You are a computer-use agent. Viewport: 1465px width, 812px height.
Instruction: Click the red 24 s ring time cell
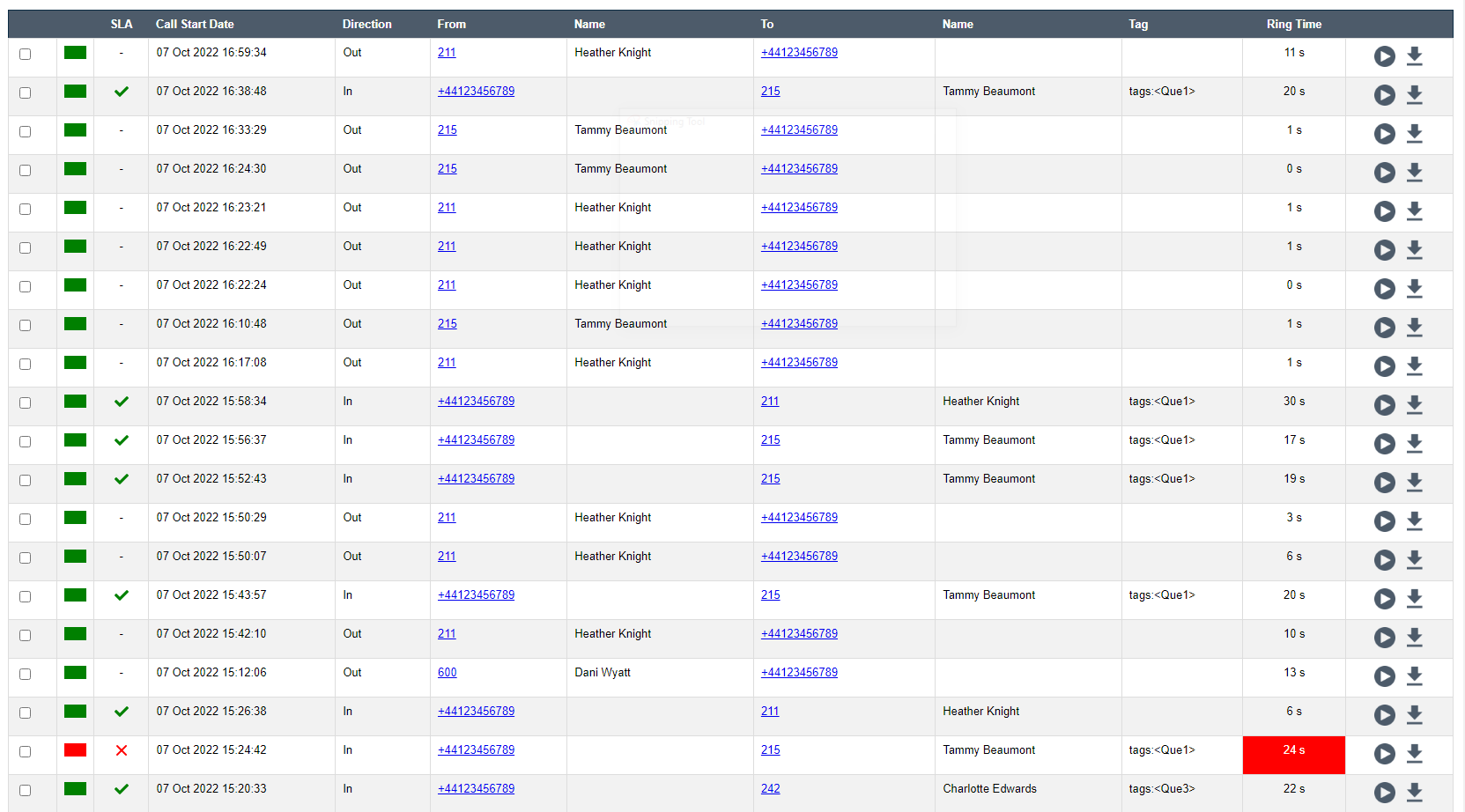[1294, 755]
